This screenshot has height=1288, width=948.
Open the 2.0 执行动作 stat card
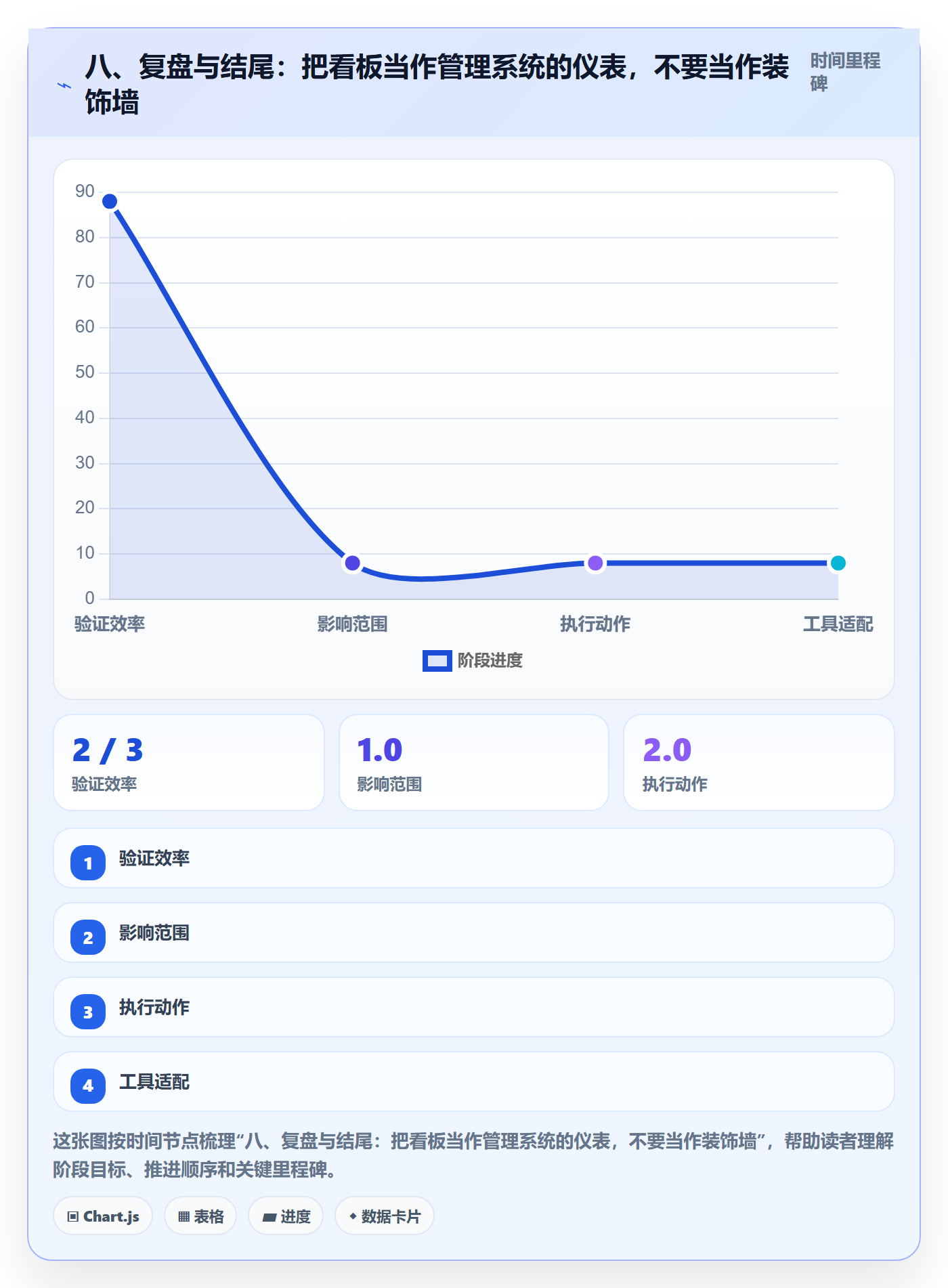coord(759,763)
